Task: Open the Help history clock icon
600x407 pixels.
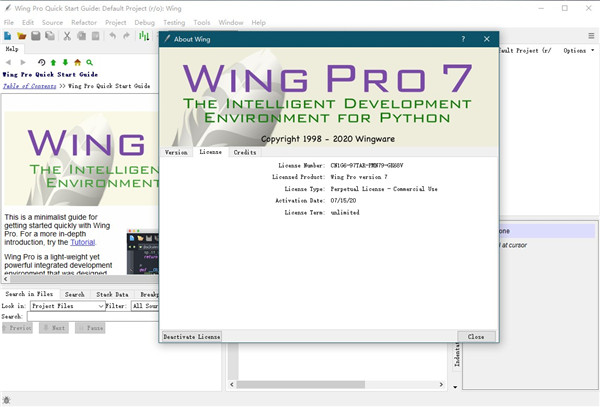Action: (41, 62)
